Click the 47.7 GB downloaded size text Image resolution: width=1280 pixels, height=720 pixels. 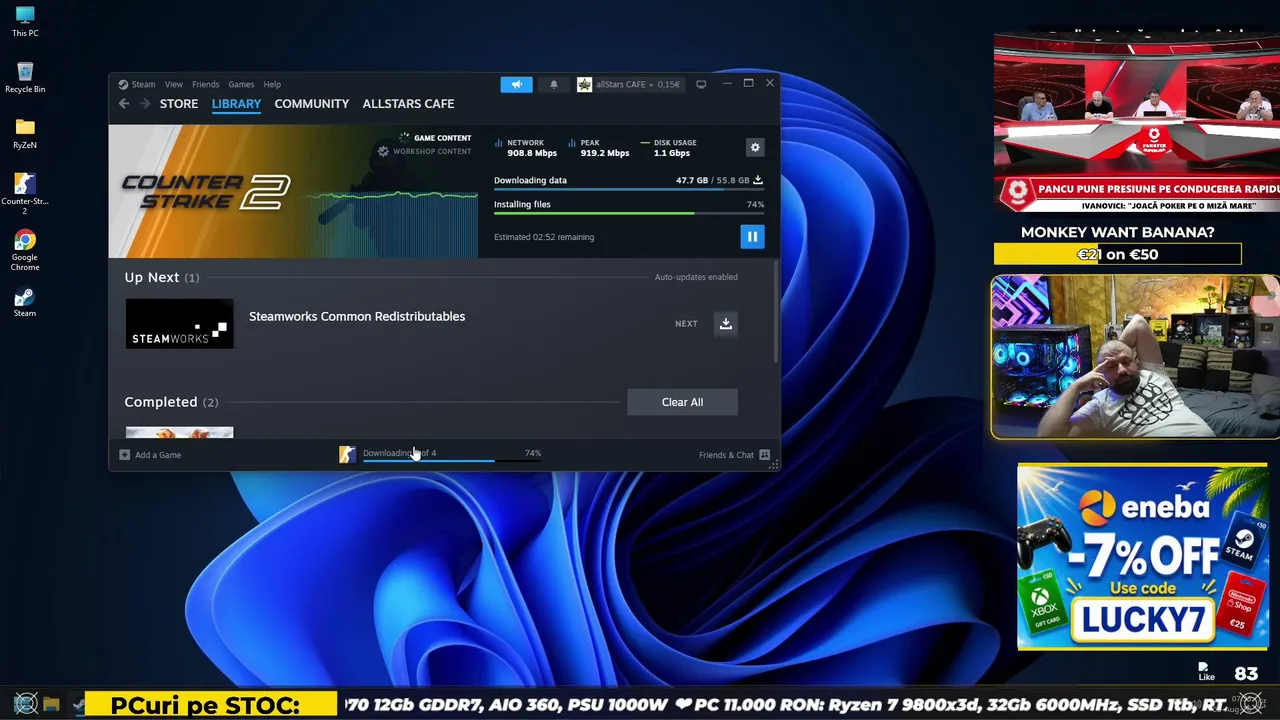(692, 181)
